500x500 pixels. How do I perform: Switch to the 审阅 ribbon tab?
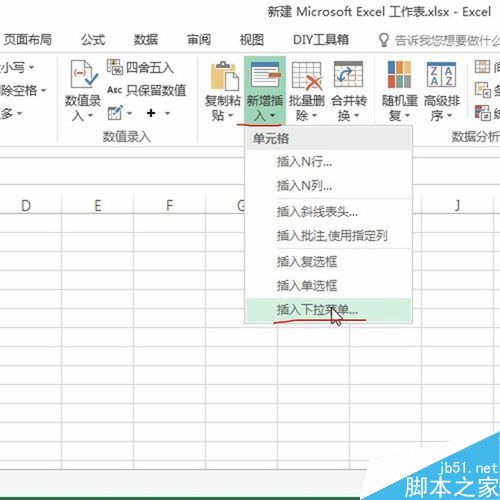click(199, 40)
